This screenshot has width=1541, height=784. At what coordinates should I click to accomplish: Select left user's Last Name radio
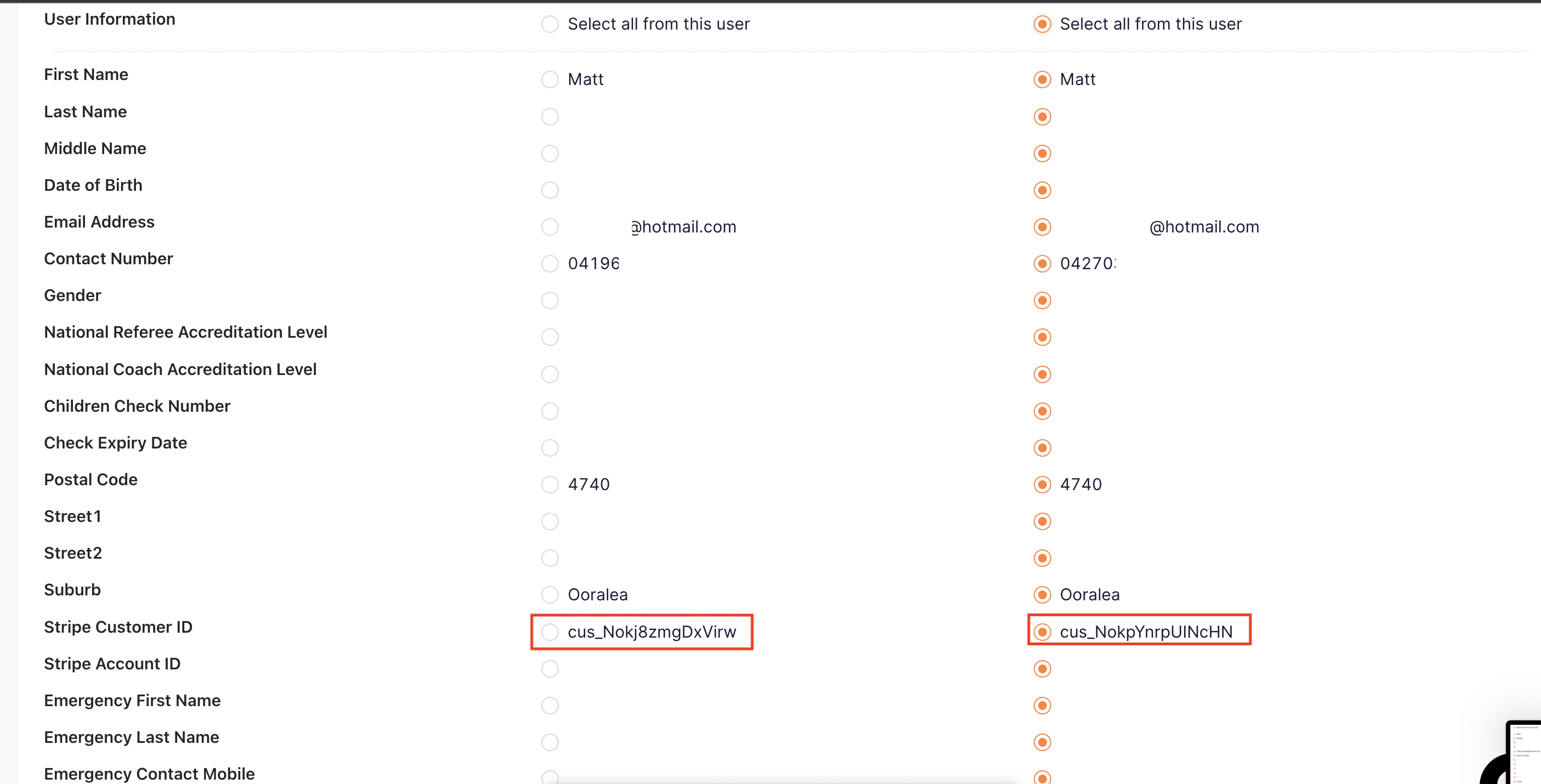(549, 117)
